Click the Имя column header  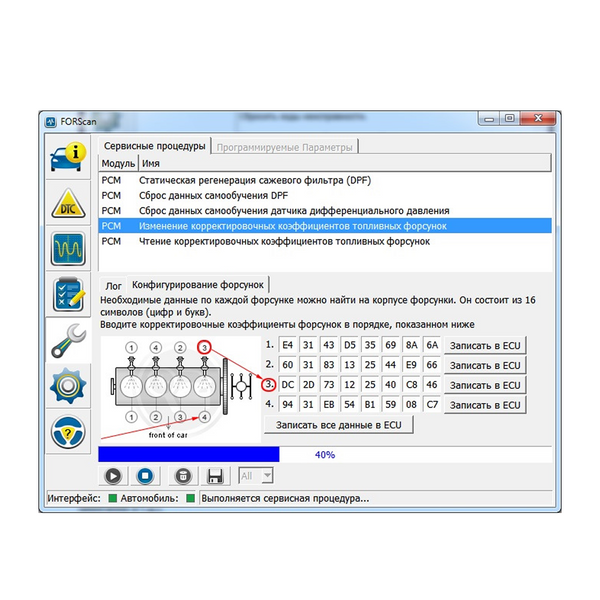click(344, 164)
